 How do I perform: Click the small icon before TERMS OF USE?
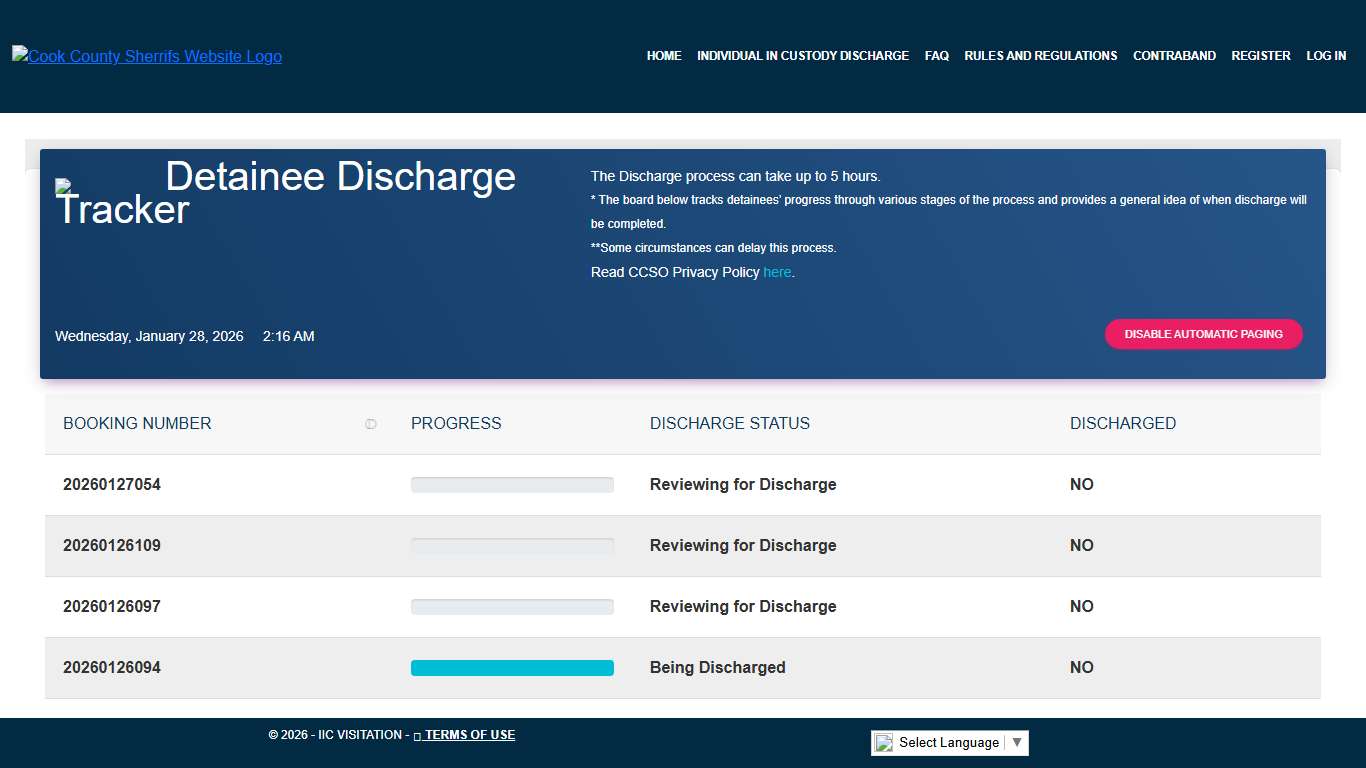point(417,735)
